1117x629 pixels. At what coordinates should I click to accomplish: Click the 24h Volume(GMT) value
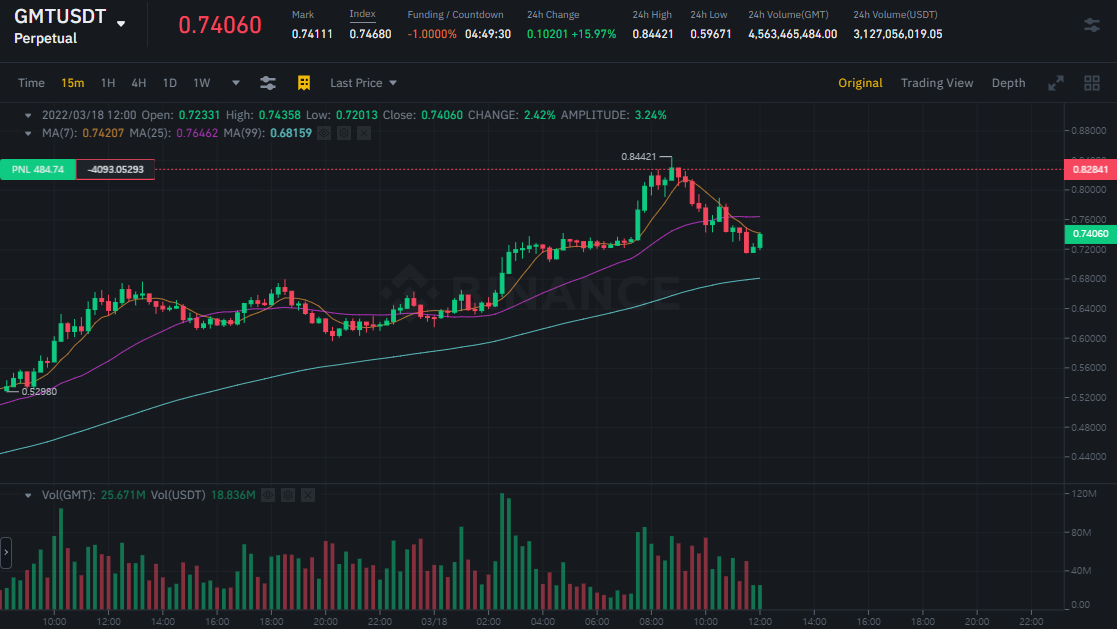tap(792, 34)
